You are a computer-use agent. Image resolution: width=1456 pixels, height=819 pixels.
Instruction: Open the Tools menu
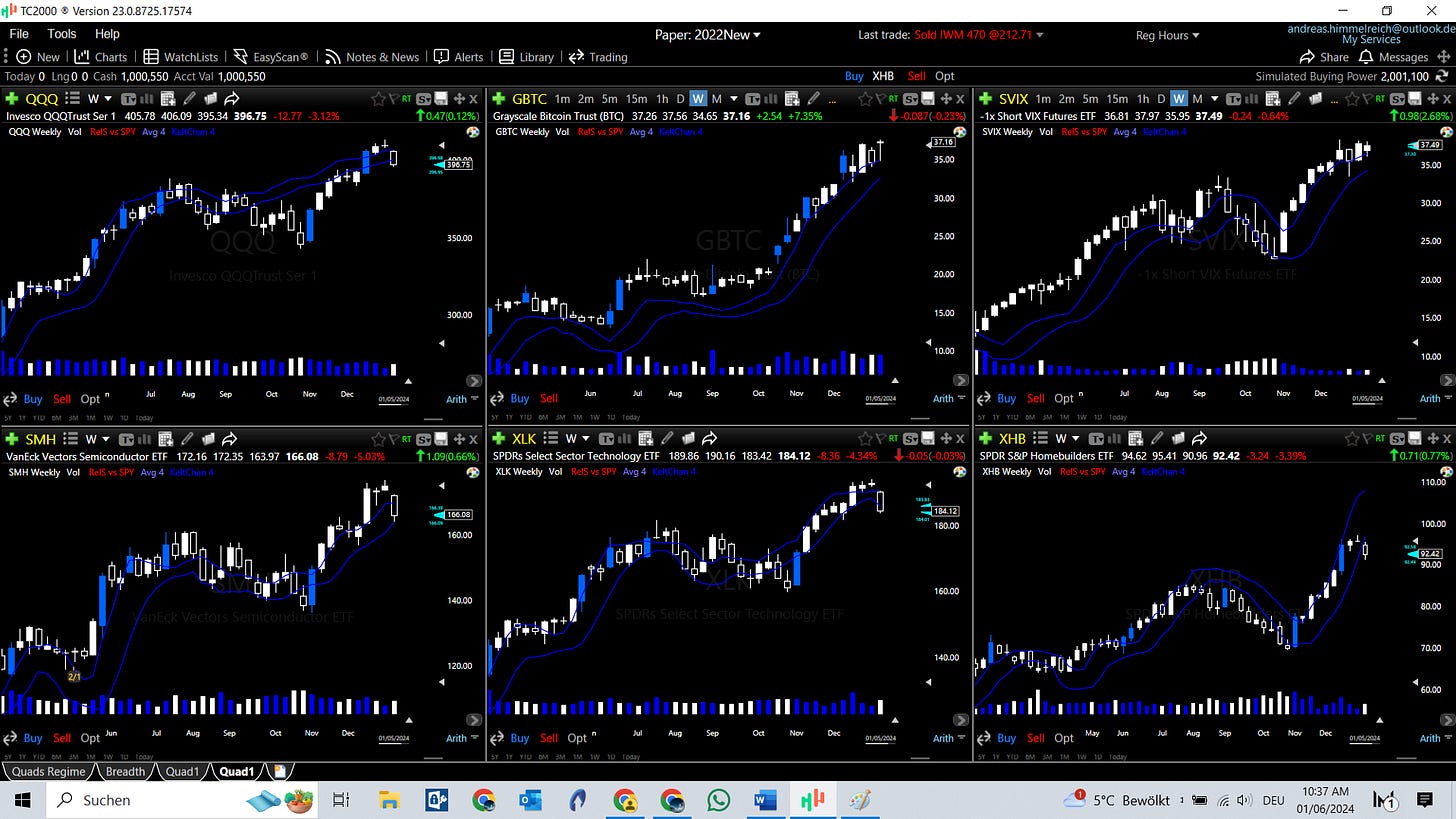61,34
